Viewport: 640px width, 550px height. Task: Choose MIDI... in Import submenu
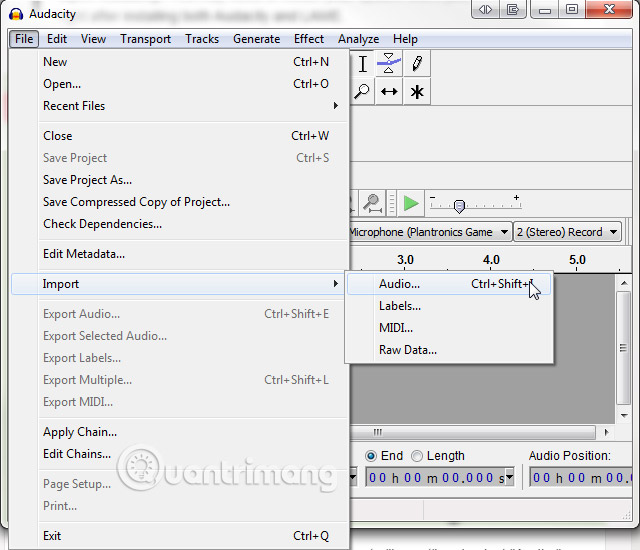pos(449,328)
